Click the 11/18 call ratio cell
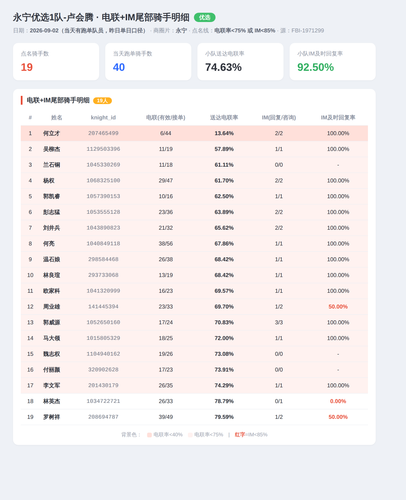Screen dimensions: 406x500 (x=166, y=165)
